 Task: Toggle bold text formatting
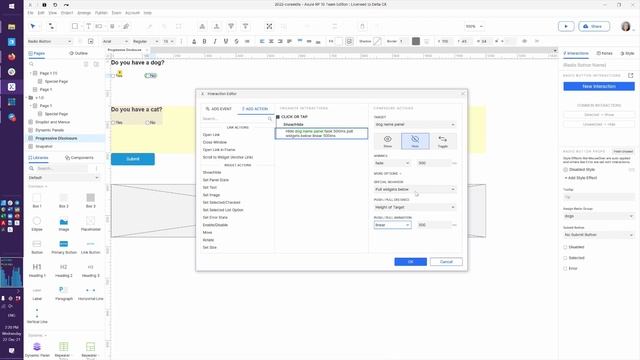[204, 41]
